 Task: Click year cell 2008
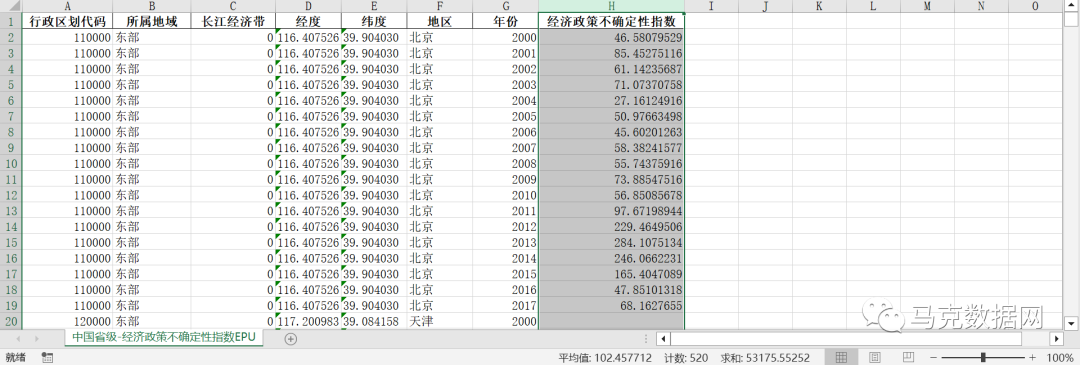click(x=506, y=163)
